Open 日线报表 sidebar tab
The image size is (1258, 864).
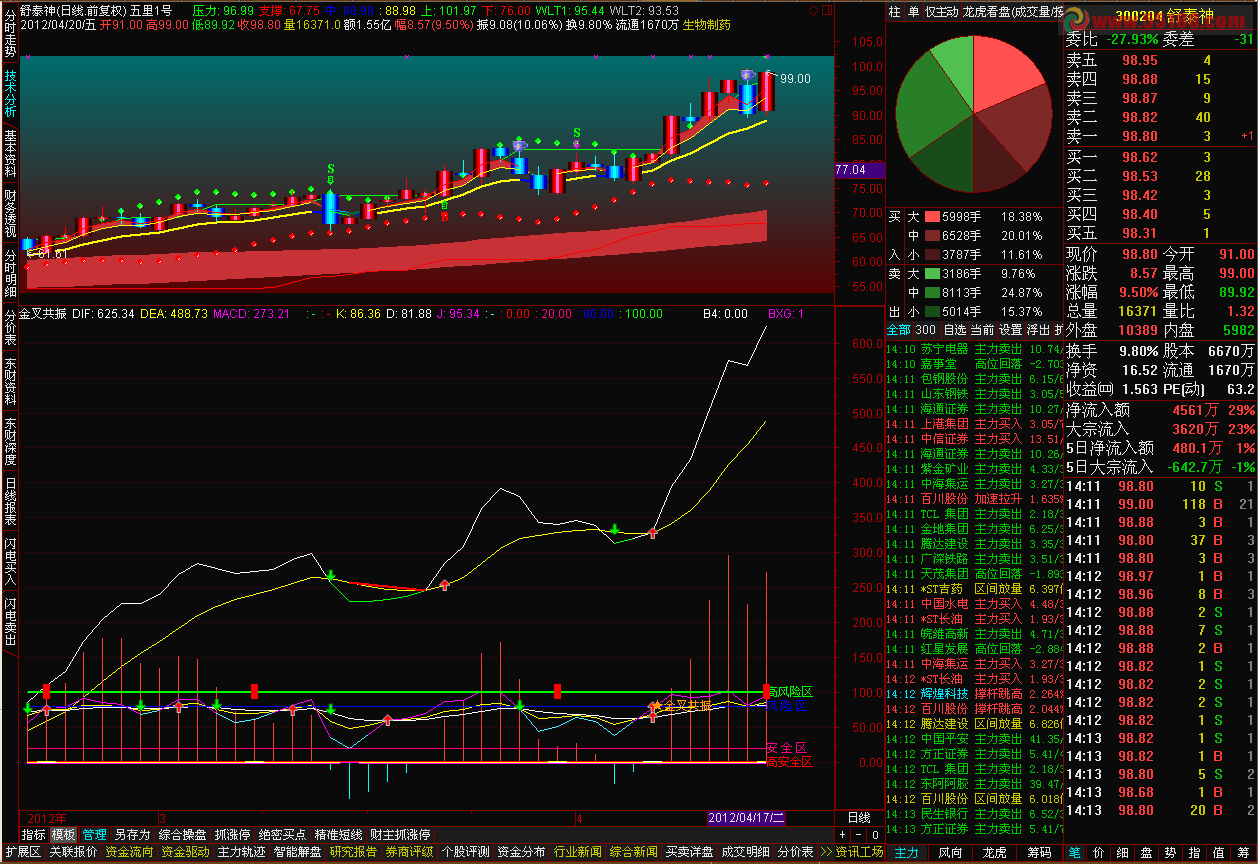[x=10, y=501]
